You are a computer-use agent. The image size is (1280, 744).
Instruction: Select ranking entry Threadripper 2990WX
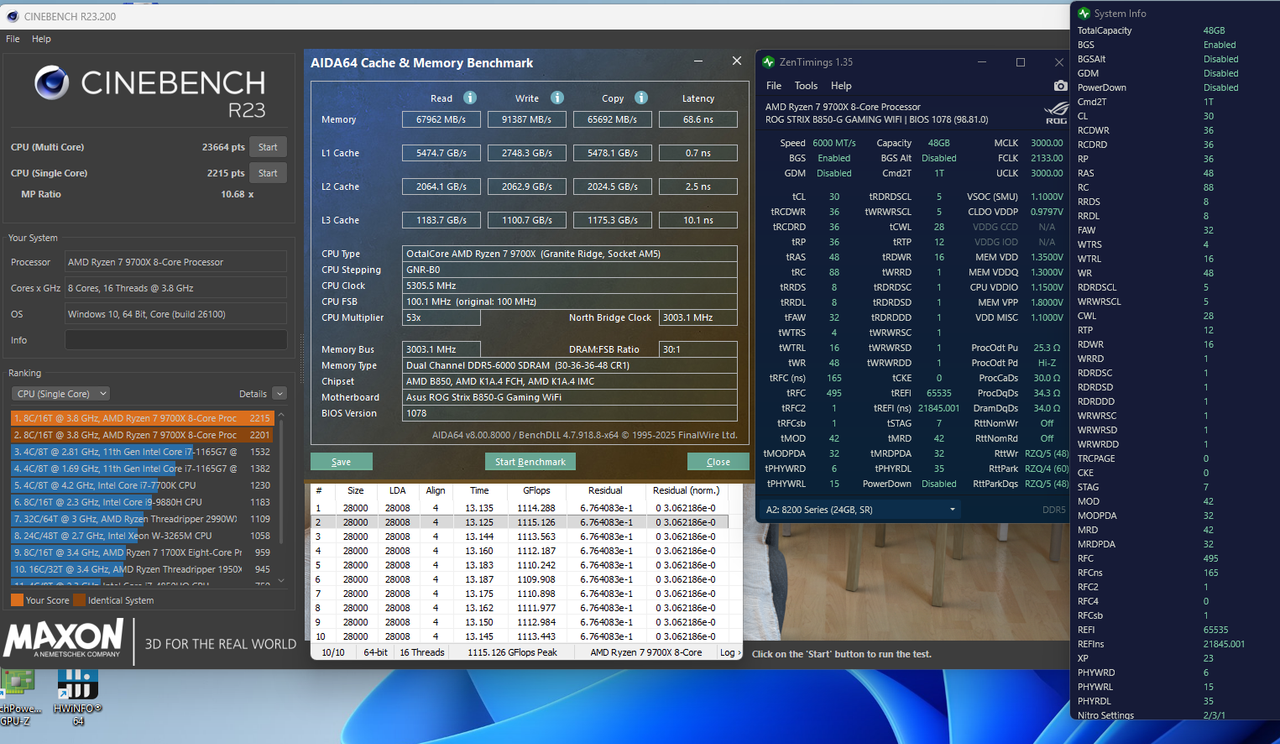coord(143,519)
